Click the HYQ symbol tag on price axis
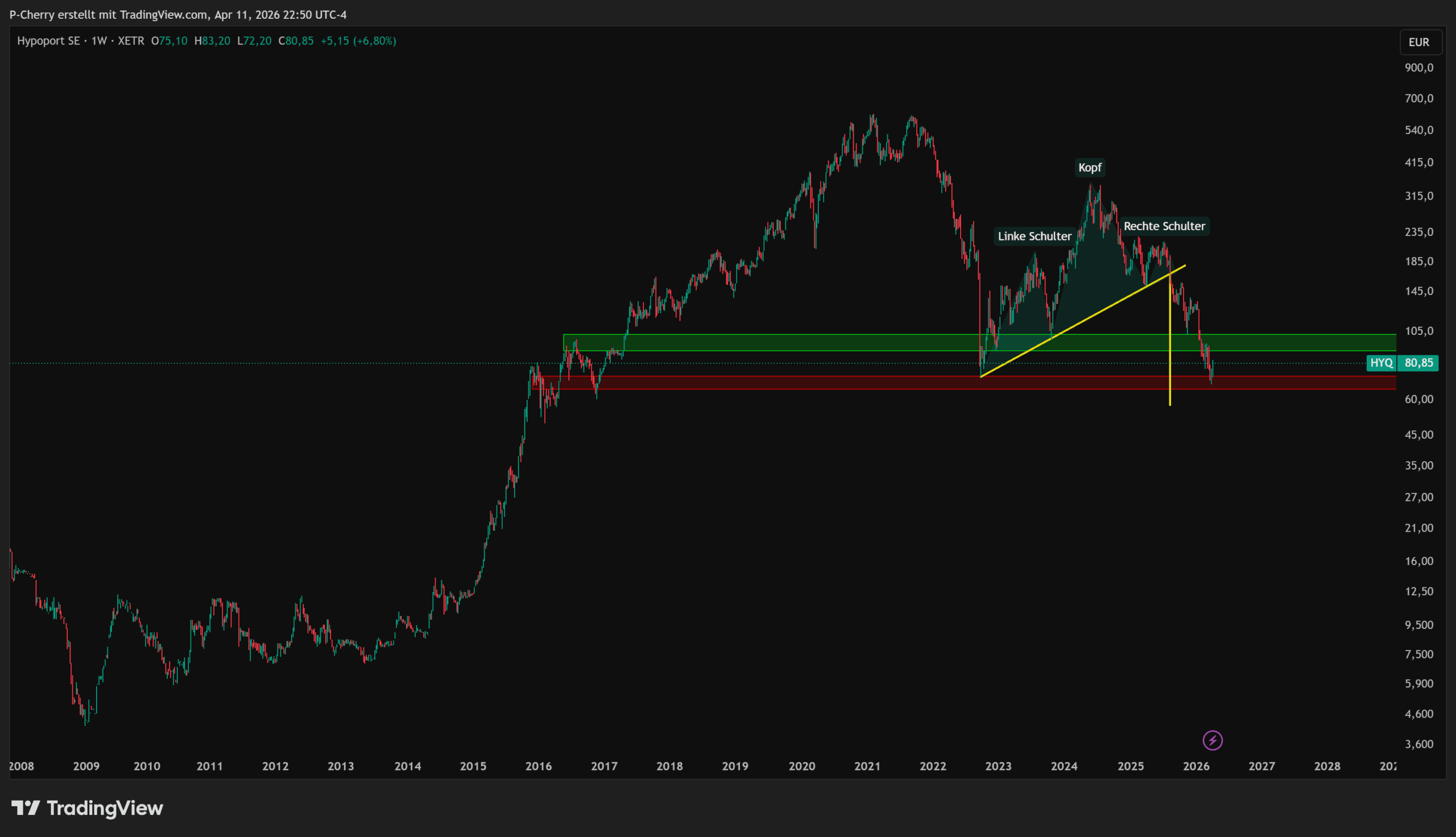Viewport: 1456px width, 837px height. coord(1381,363)
